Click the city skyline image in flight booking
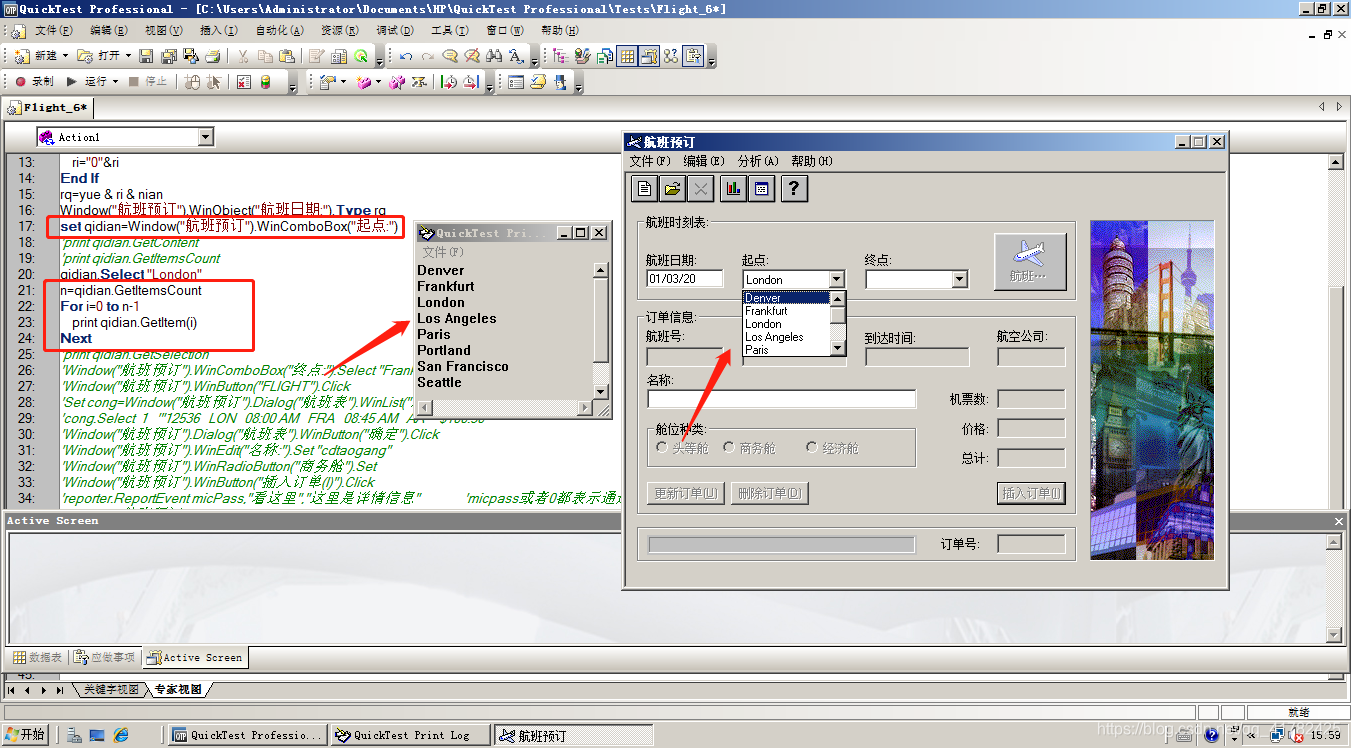1351x748 pixels. click(x=1152, y=390)
